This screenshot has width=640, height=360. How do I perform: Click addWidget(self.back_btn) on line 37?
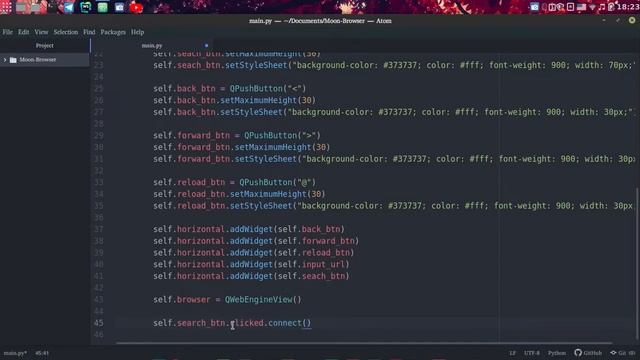point(287,229)
